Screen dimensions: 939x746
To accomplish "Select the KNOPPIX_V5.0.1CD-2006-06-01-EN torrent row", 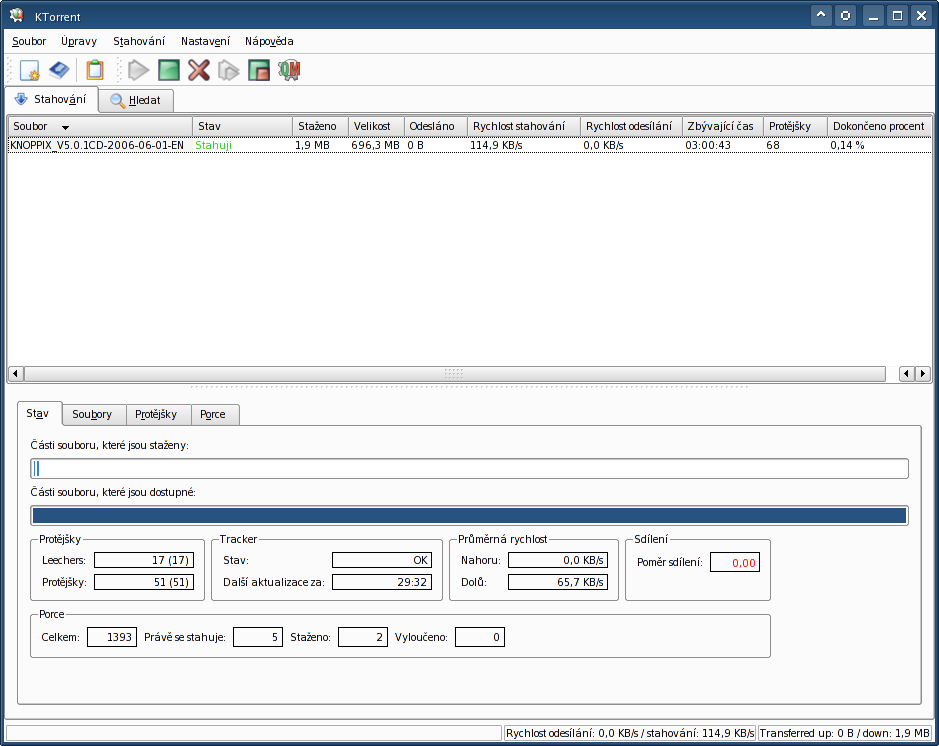I will tap(470, 145).
